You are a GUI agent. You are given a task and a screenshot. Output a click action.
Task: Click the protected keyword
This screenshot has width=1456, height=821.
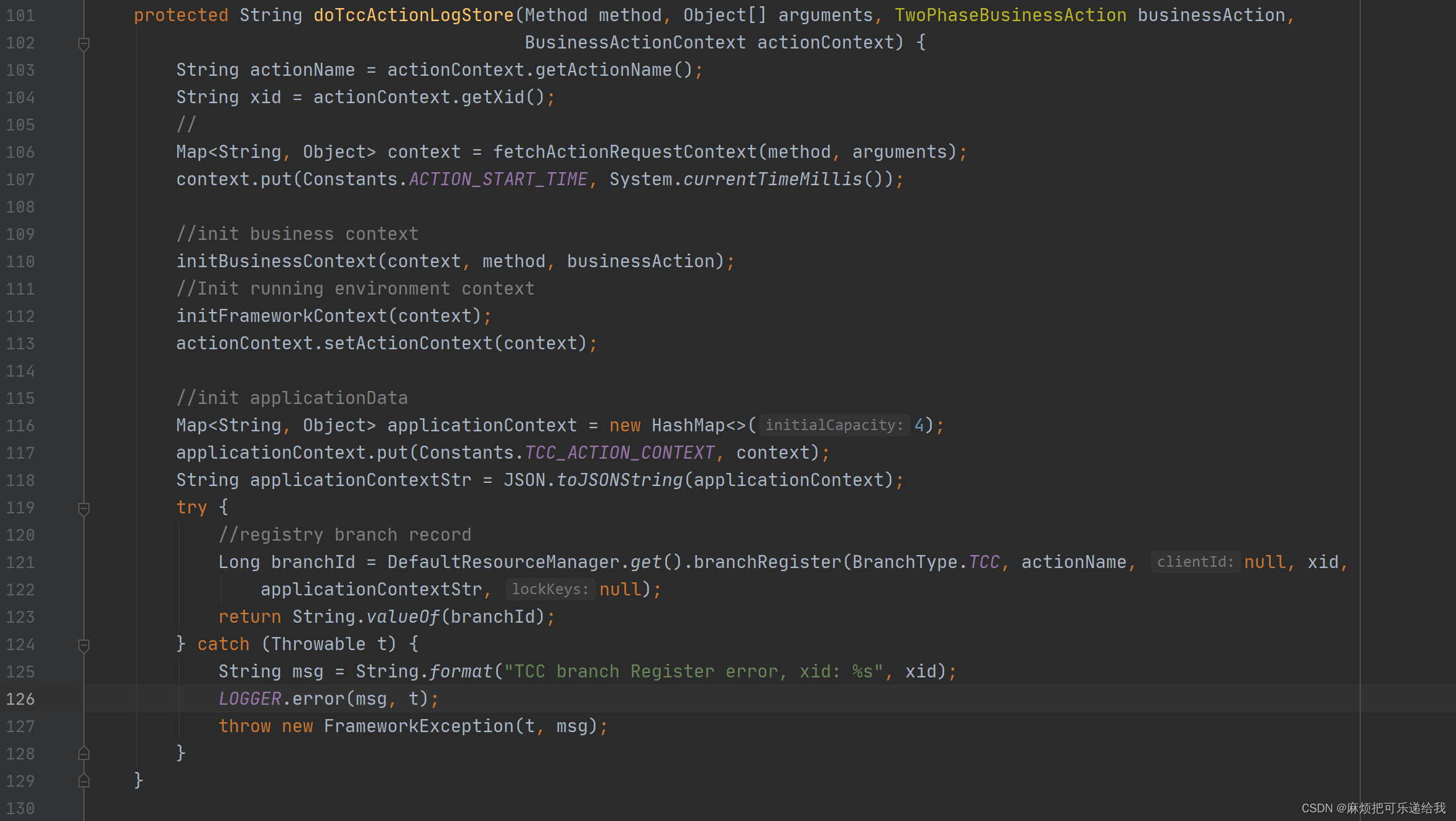pos(181,16)
